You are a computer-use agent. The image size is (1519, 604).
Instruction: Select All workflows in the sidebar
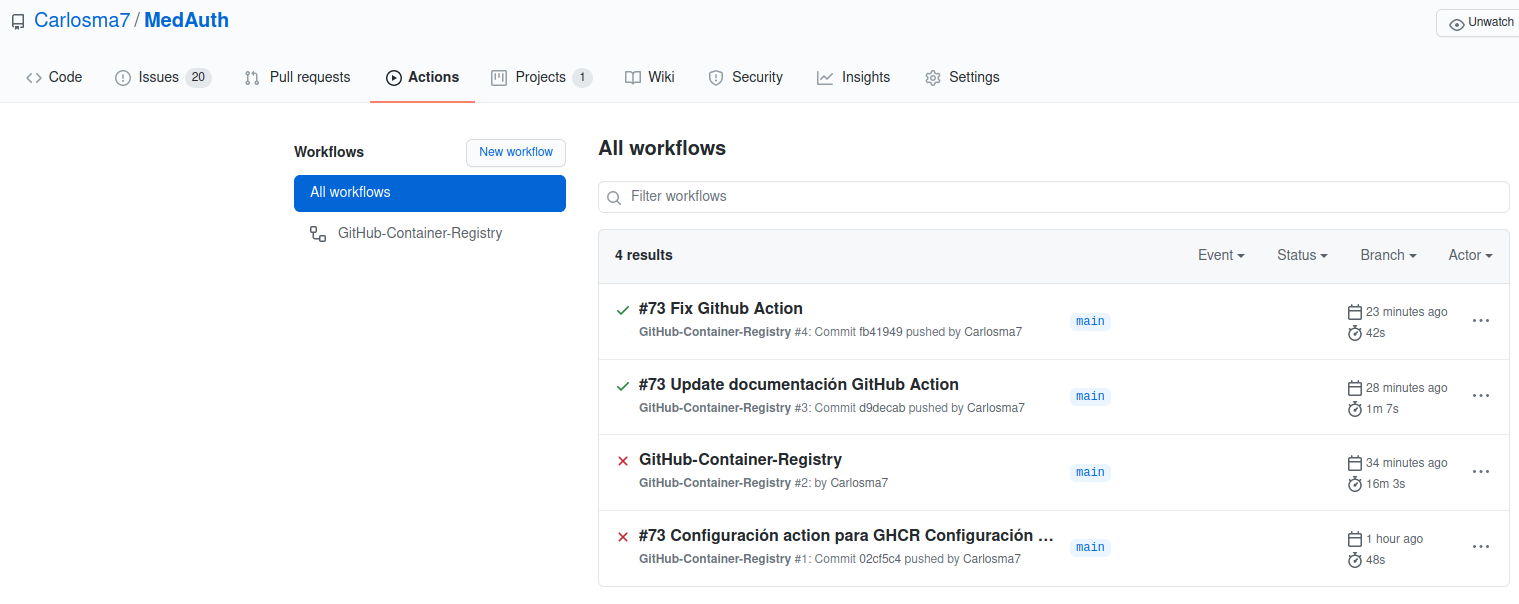click(x=430, y=193)
